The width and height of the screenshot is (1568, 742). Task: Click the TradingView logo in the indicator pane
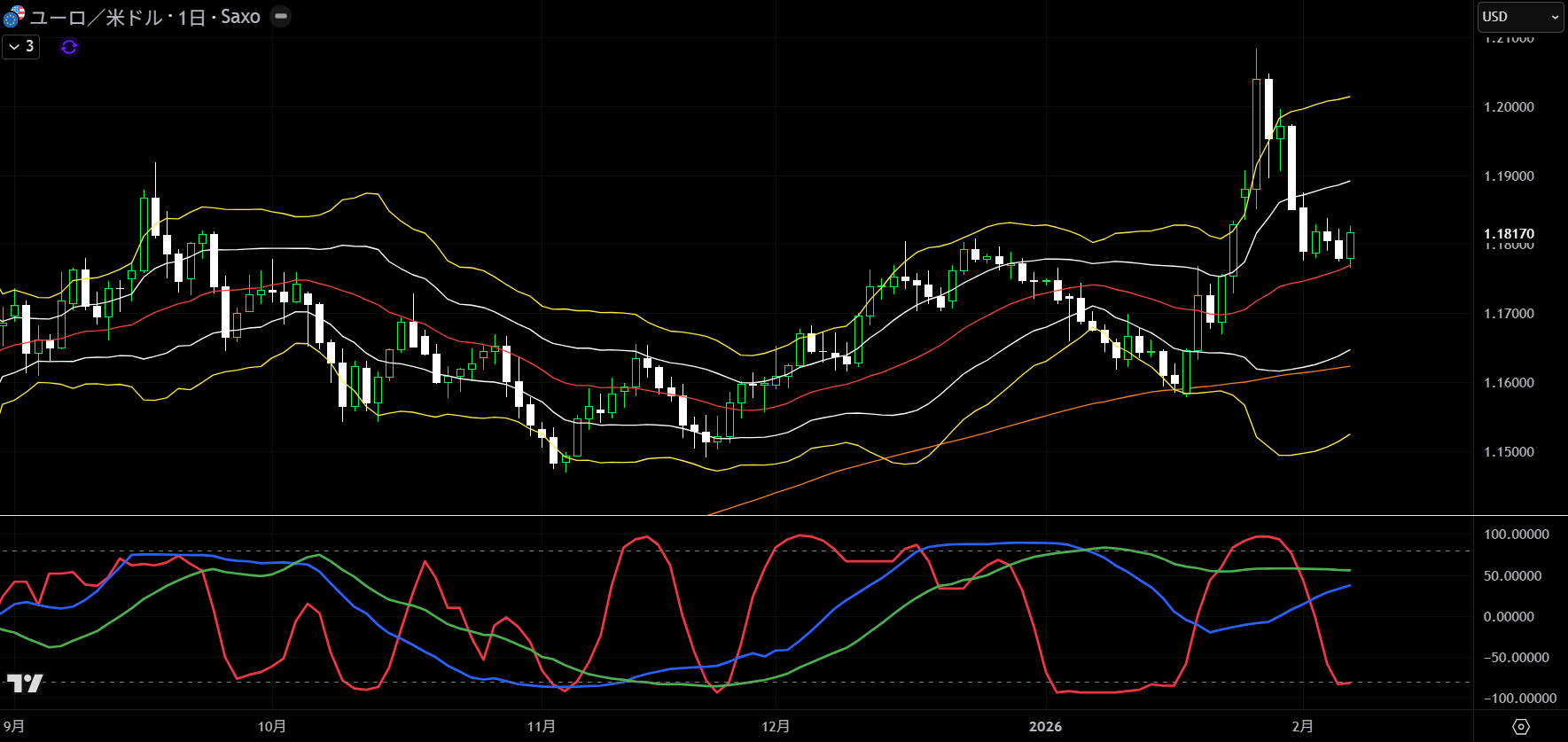pos(25,683)
